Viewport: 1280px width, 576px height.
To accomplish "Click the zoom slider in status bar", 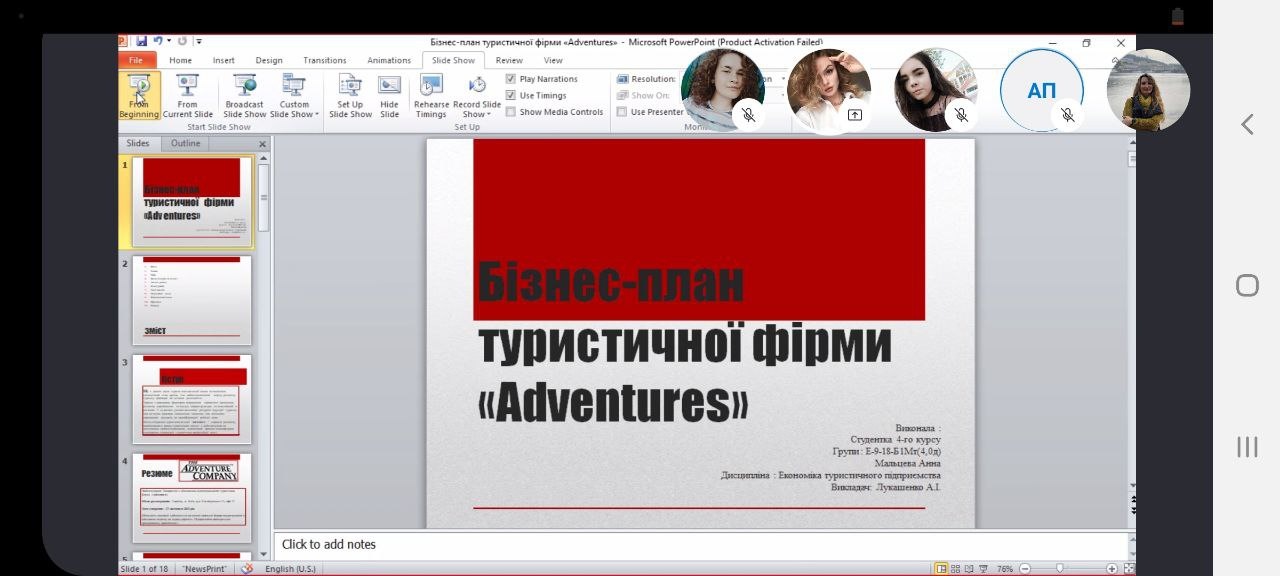I will tap(1060, 569).
